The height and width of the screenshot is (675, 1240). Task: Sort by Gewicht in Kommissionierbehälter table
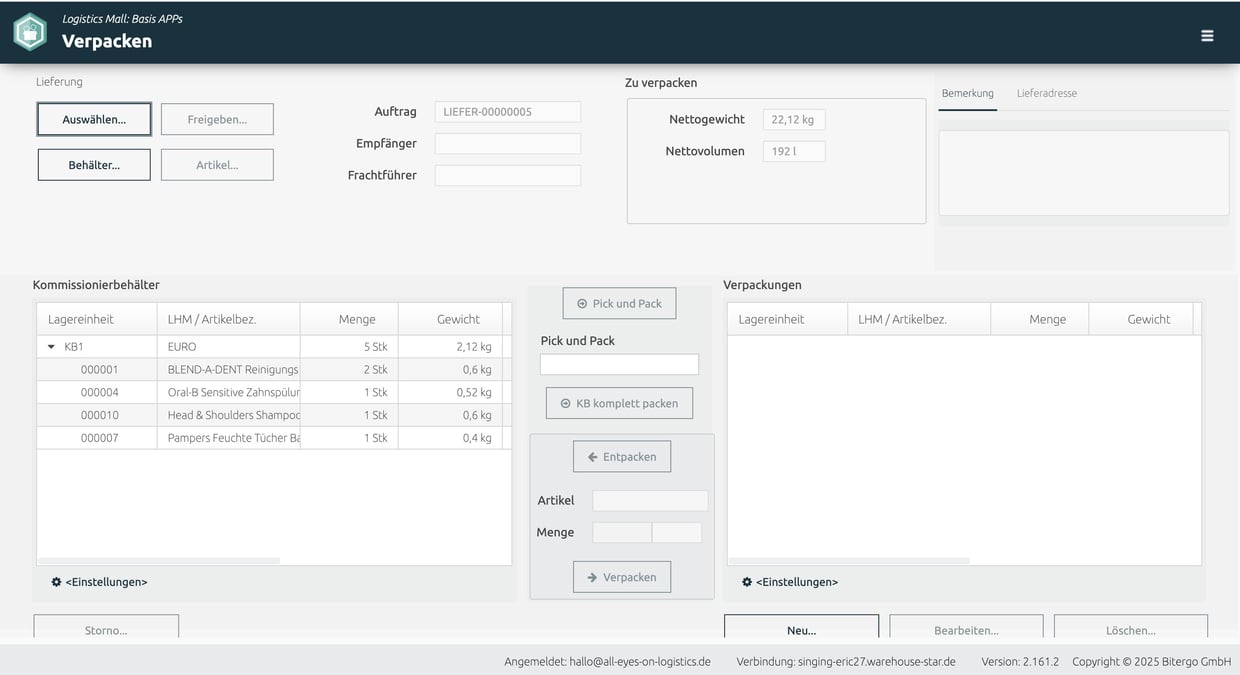click(x=450, y=319)
